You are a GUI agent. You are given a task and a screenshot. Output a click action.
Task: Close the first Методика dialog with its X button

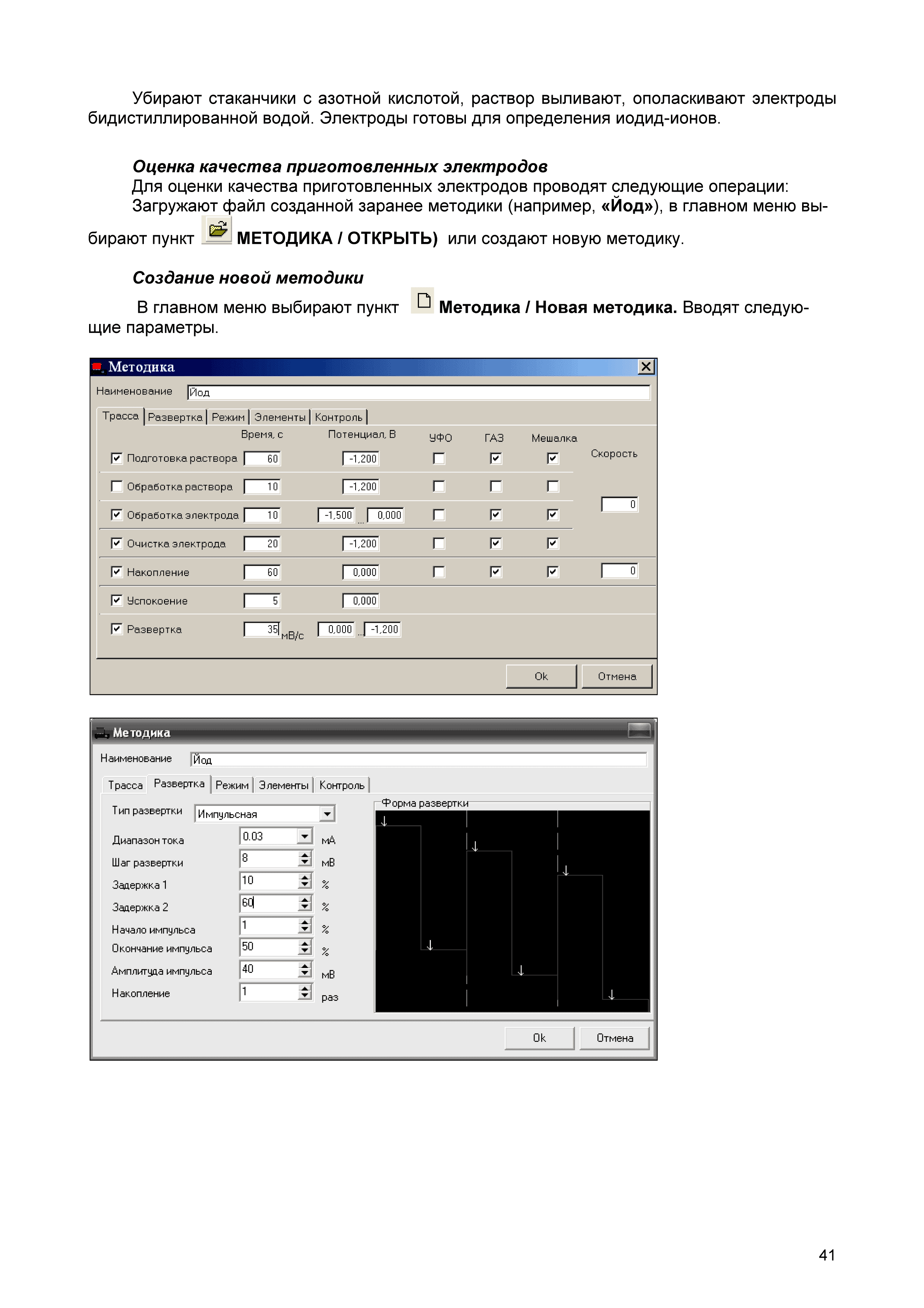(646, 367)
